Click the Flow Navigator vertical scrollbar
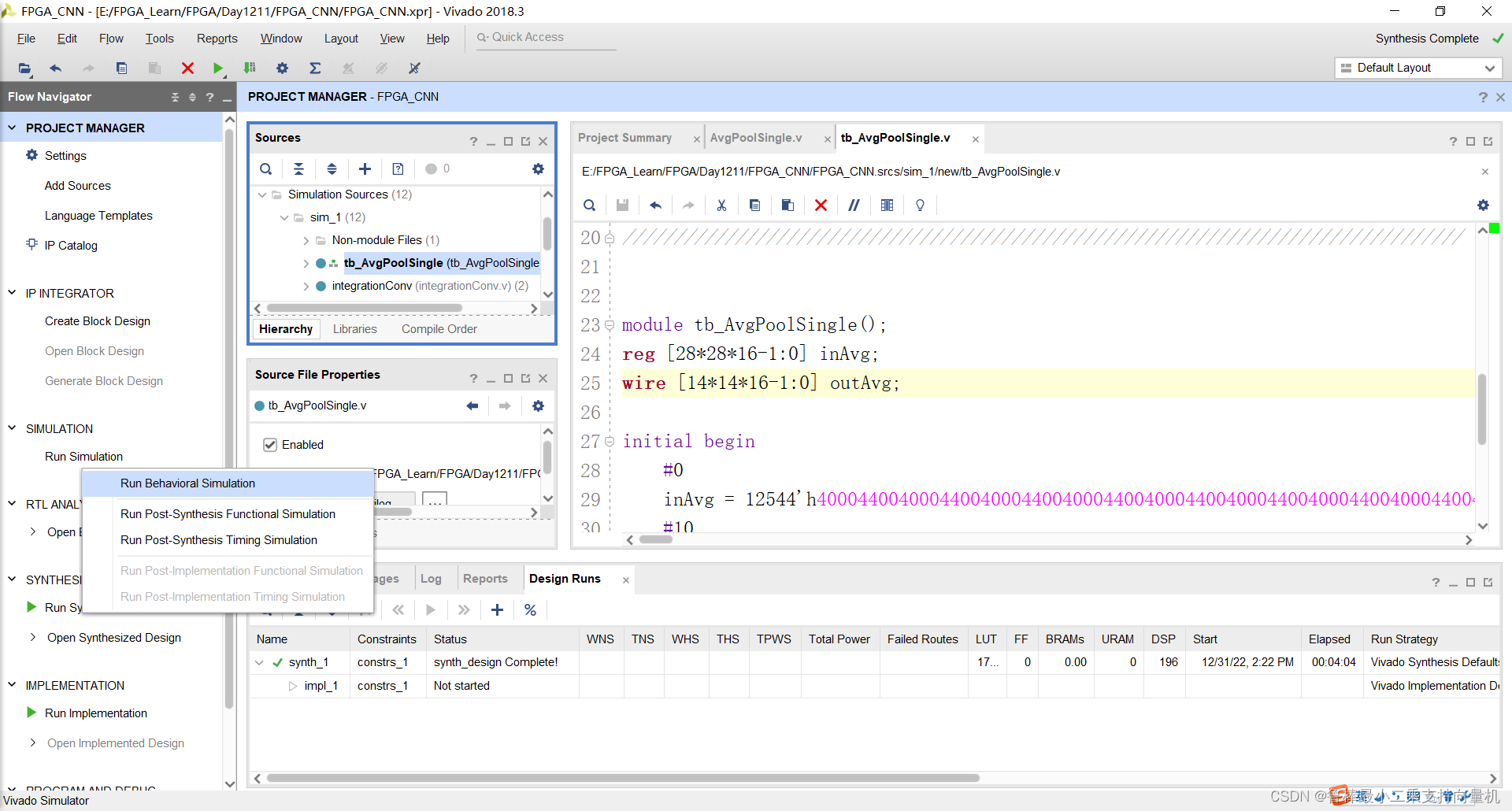The image size is (1512, 811). (x=229, y=417)
